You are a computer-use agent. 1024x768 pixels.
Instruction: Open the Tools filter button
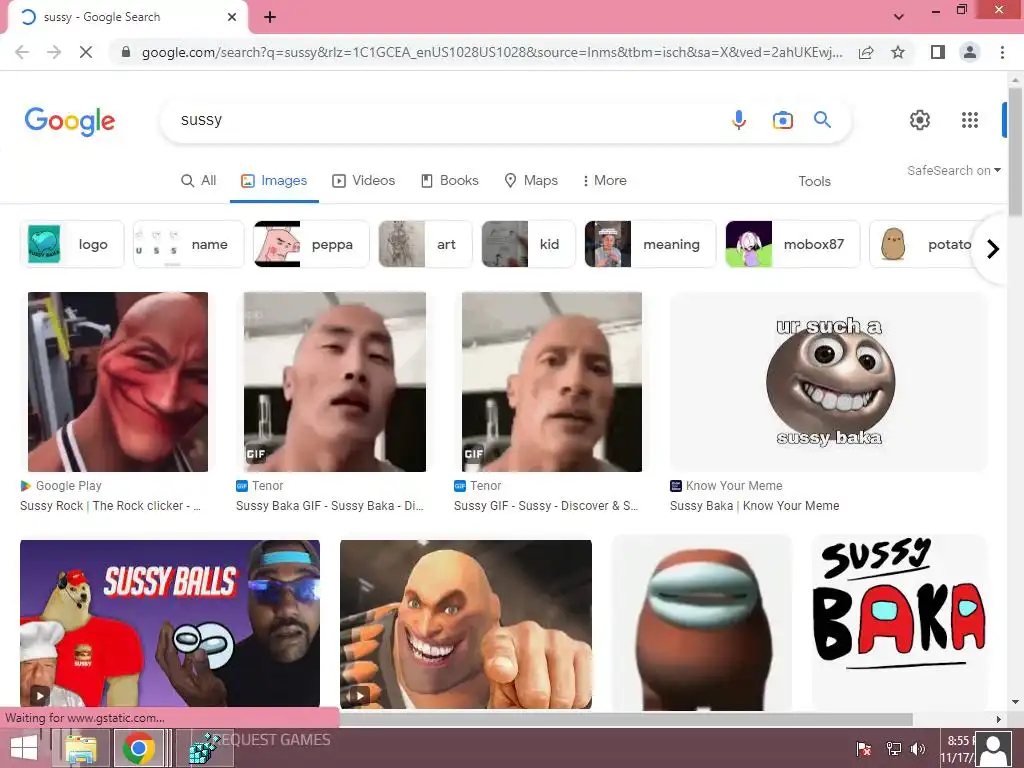tap(814, 182)
